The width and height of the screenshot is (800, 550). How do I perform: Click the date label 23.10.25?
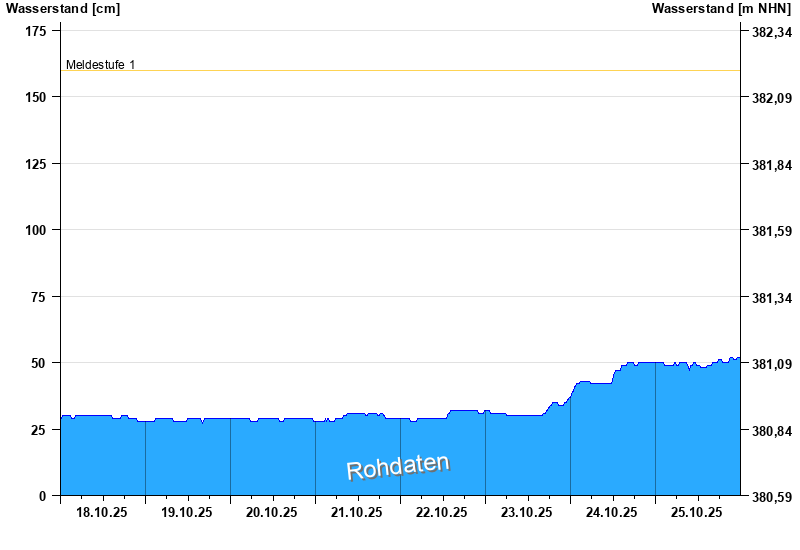pyautogui.click(x=527, y=513)
